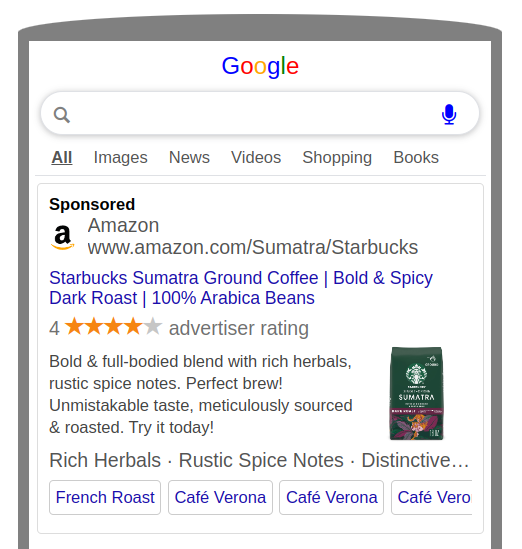
Task: Open the Starbucks Sumatra coffee bag image
Action: click(x=417, y=393)
